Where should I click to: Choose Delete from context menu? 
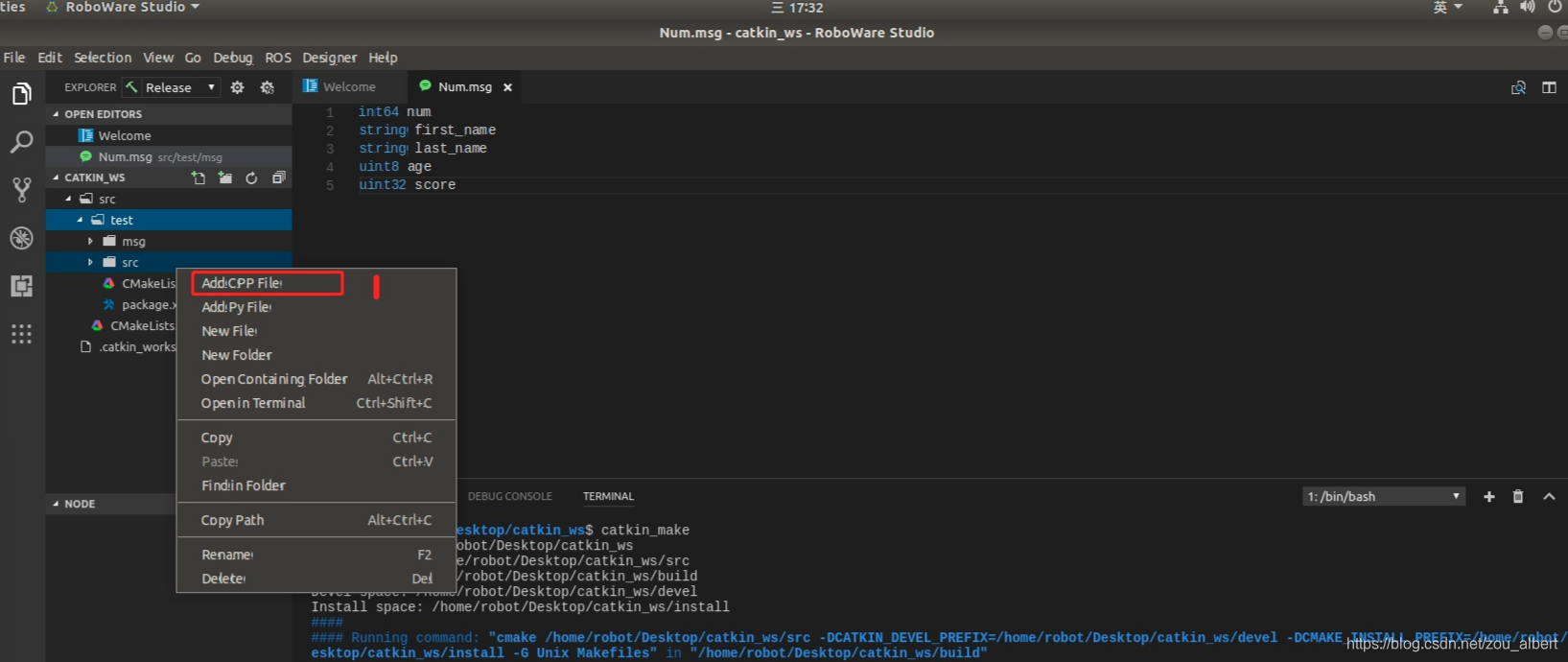pos(316,579)
